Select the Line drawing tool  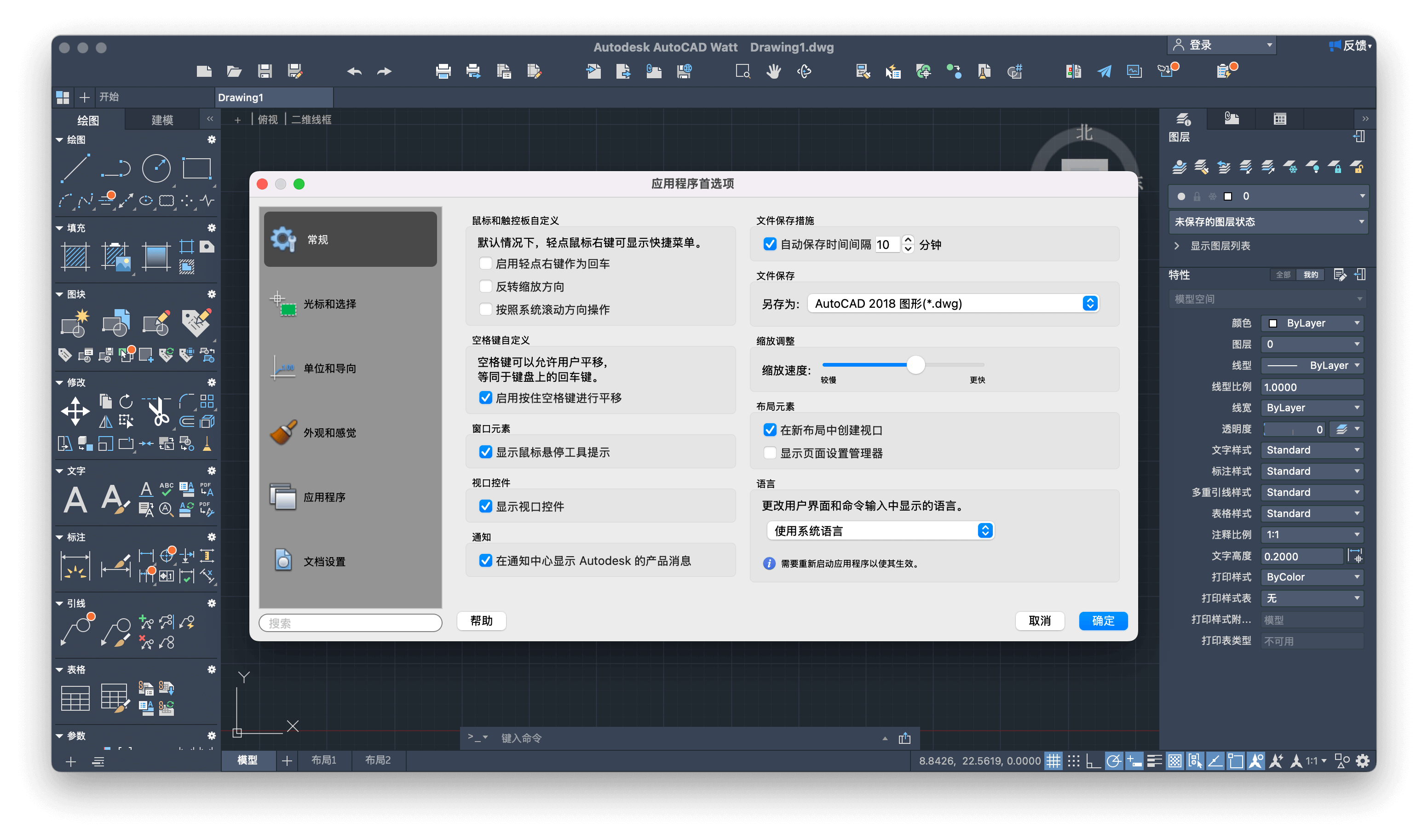[x=75, y=168]
